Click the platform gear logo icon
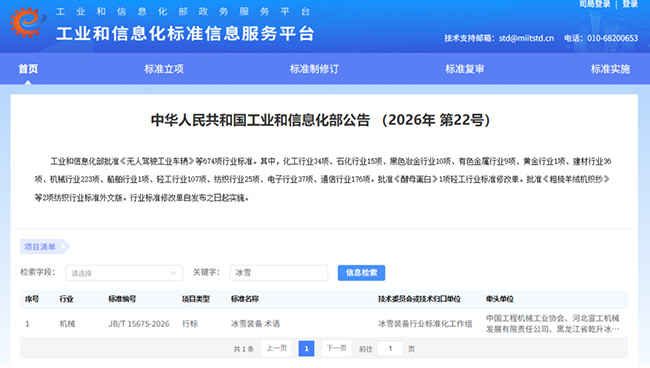This screenshot has width=650, height=368. pos(27,22)
